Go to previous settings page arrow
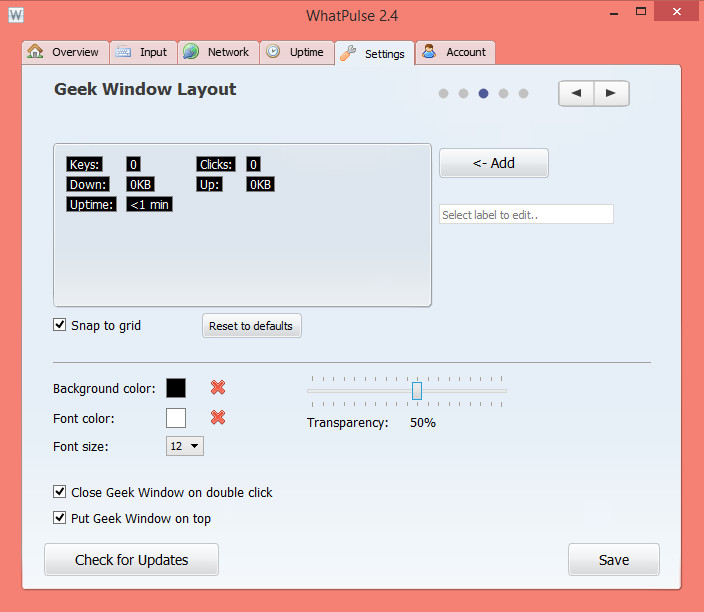Screen dimensions: 704x612 [x=576, y=93]
